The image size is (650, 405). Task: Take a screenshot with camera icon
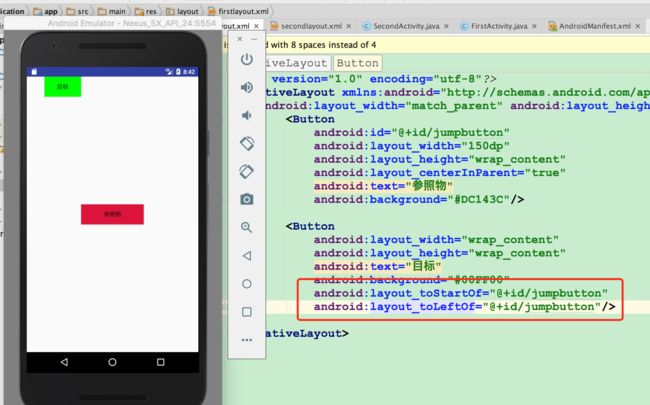[247, 199]
